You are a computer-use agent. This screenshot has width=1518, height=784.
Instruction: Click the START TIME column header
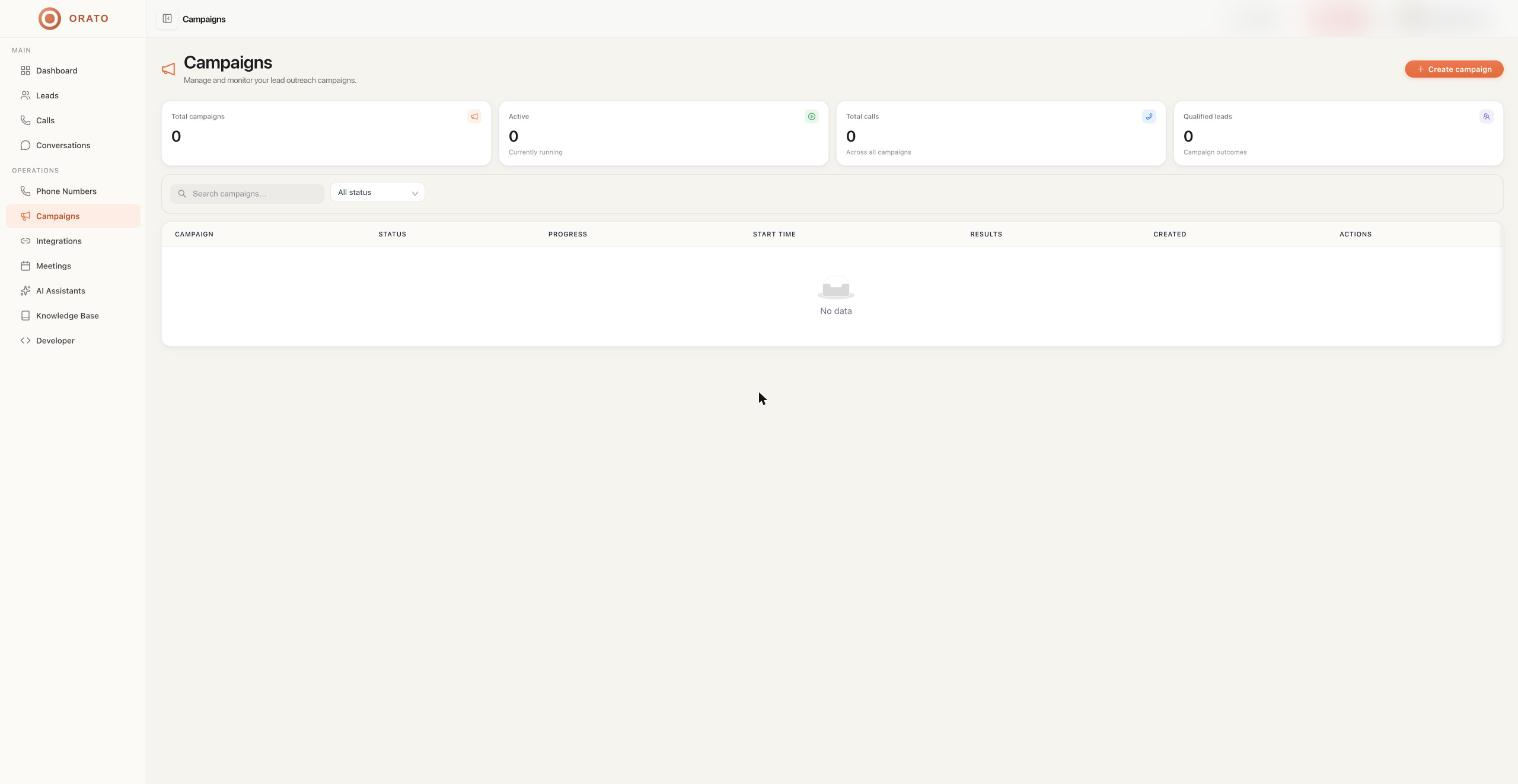pos(774,234)
